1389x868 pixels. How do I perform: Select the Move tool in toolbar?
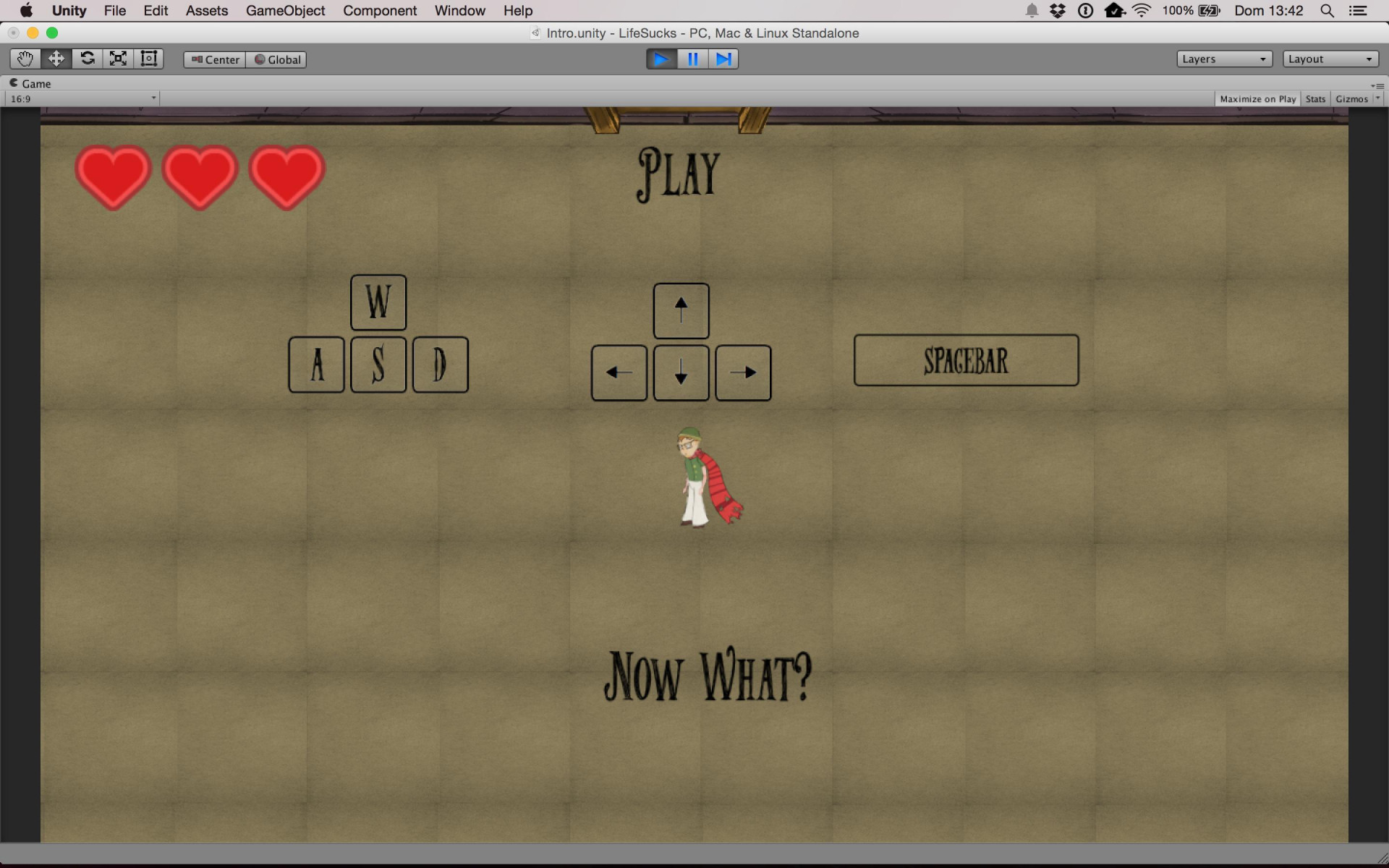click(x=56, y=59)
